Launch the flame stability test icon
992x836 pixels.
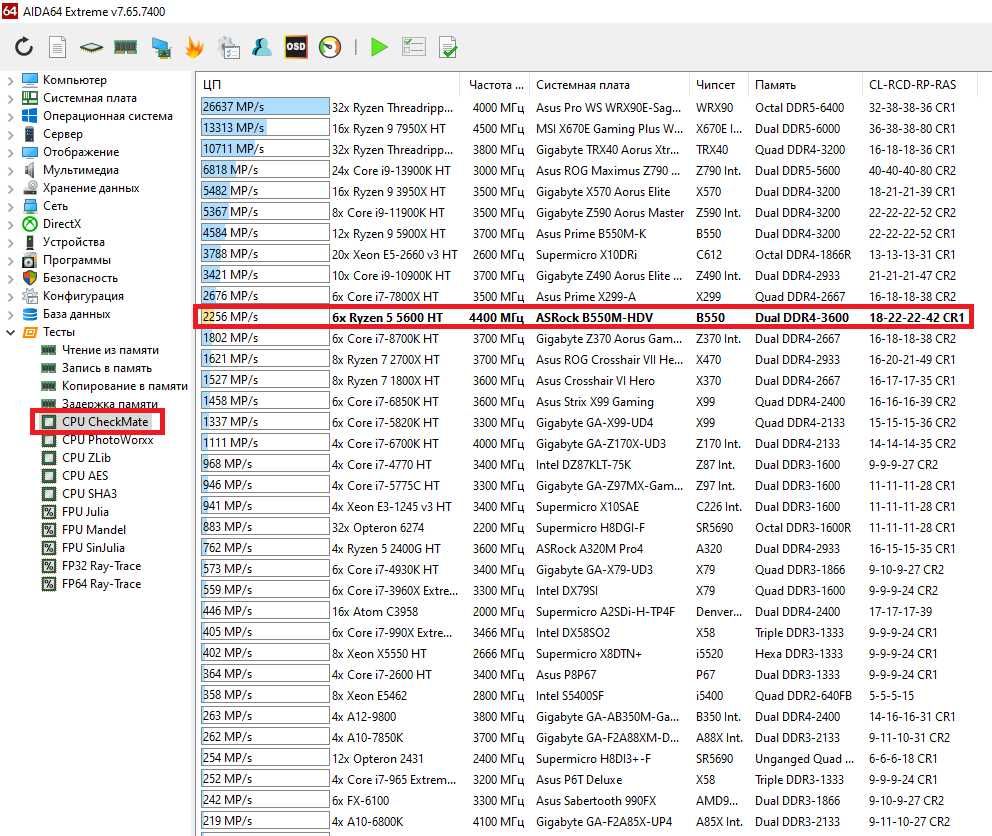tap(194, 47)
